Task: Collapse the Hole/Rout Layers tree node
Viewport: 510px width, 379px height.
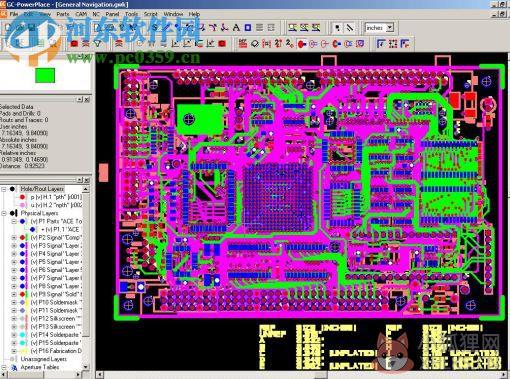Action: (x=4, y=189)
